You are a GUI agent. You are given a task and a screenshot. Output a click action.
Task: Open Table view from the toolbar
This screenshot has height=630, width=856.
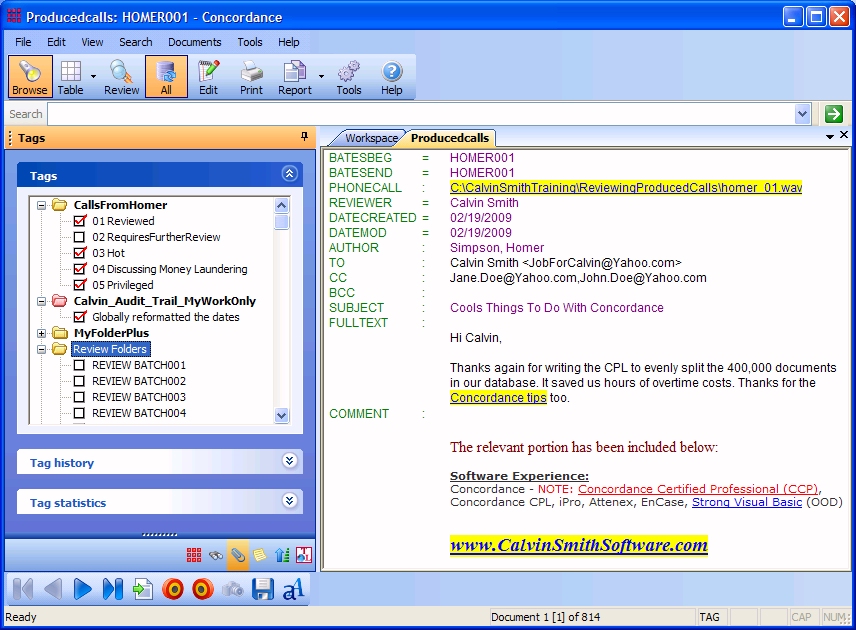tap(70, 77)
